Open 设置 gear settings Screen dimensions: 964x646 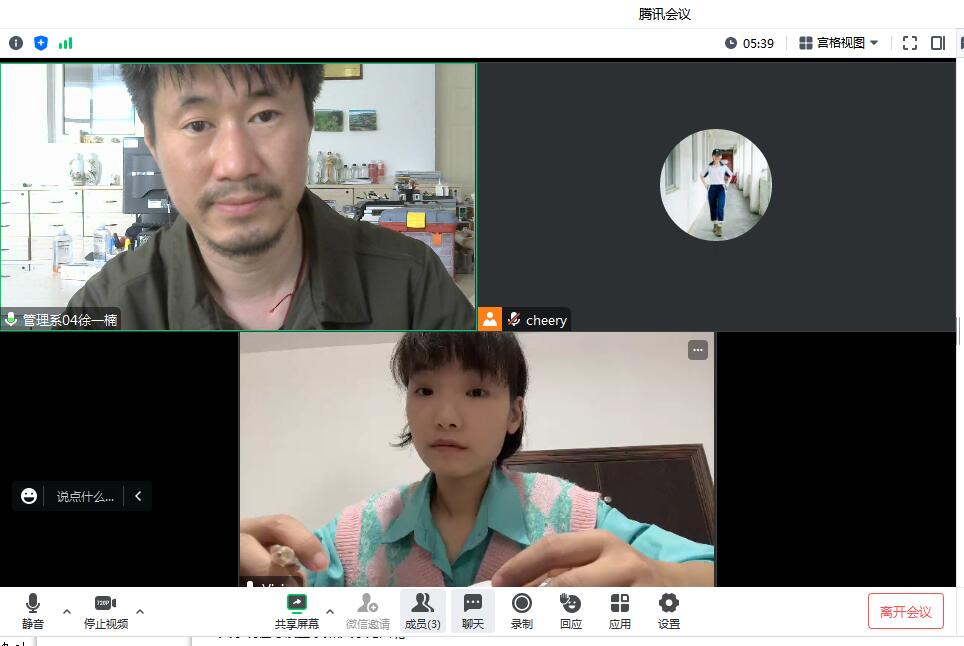tap(669, 610)
